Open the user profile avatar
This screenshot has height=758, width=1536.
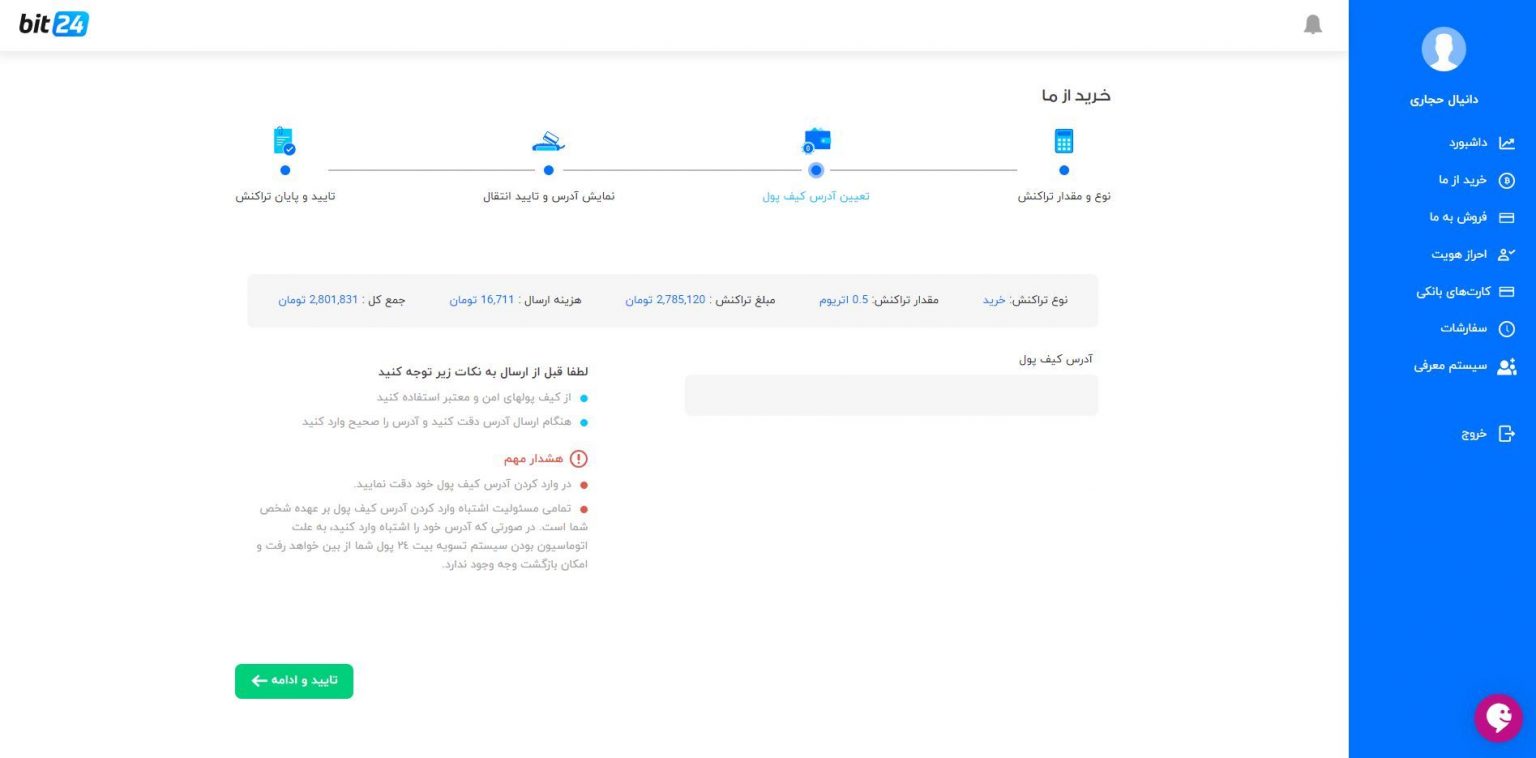1443,49
